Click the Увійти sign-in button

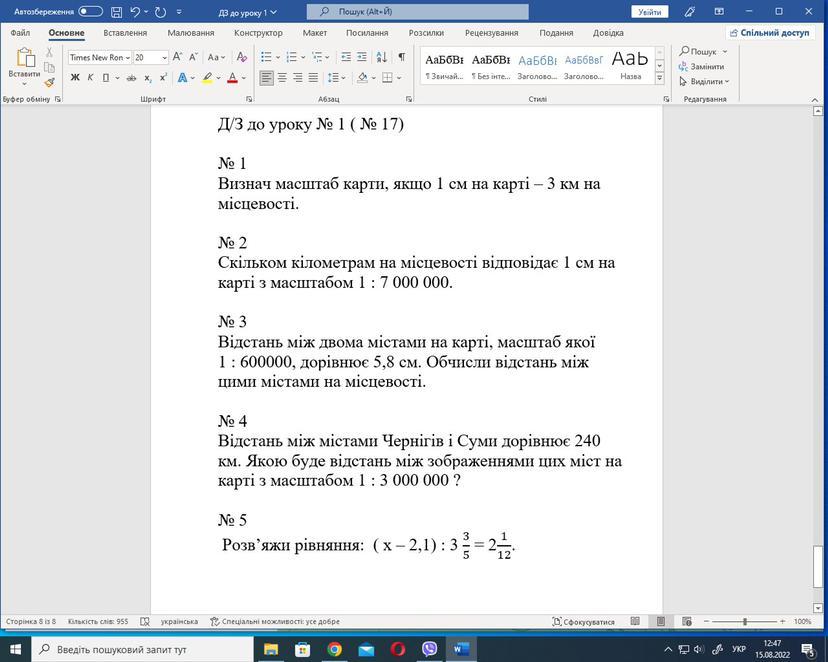click(x=650, y=12)
